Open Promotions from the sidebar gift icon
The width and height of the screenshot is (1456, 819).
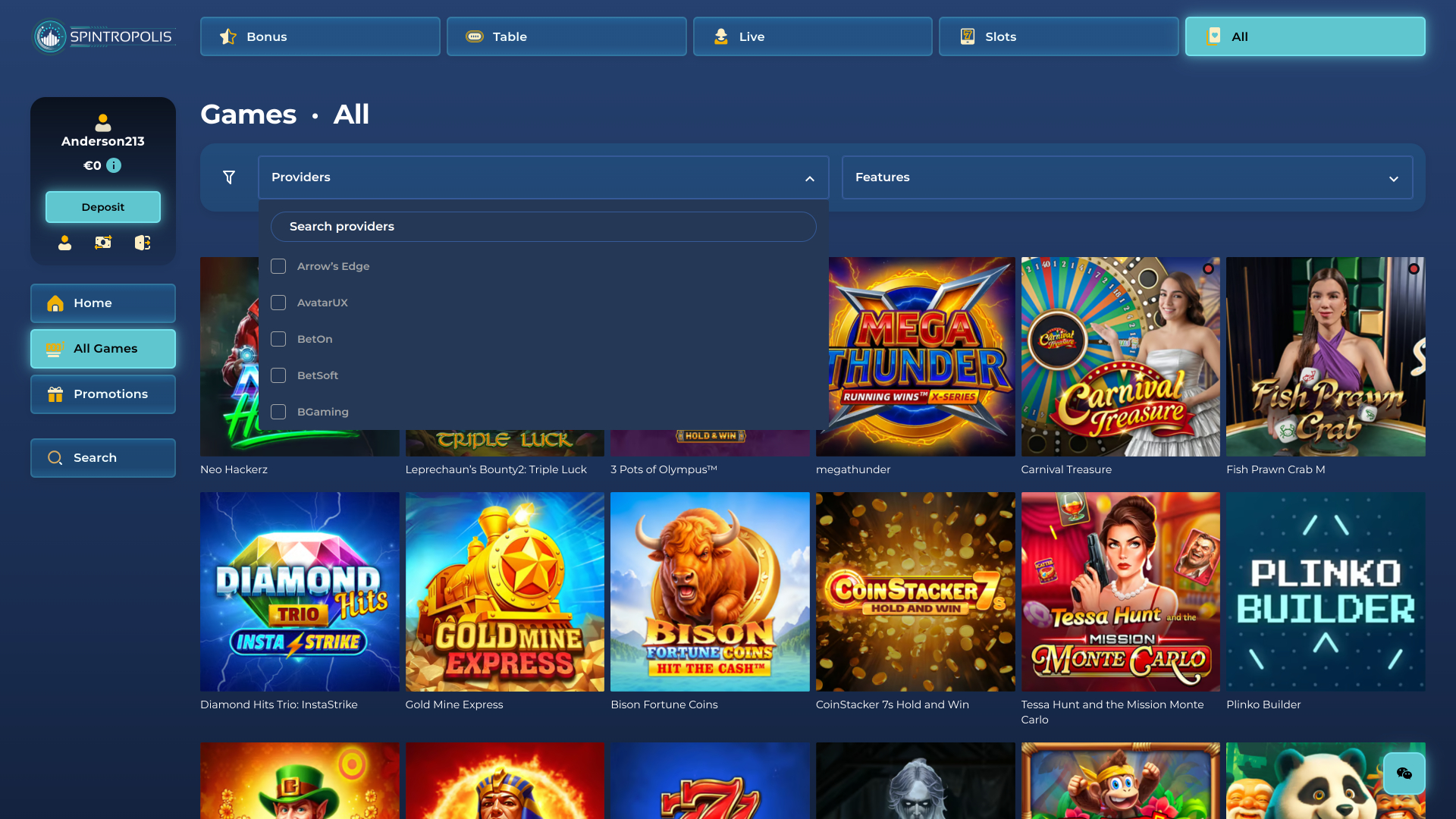click(102, 394)
